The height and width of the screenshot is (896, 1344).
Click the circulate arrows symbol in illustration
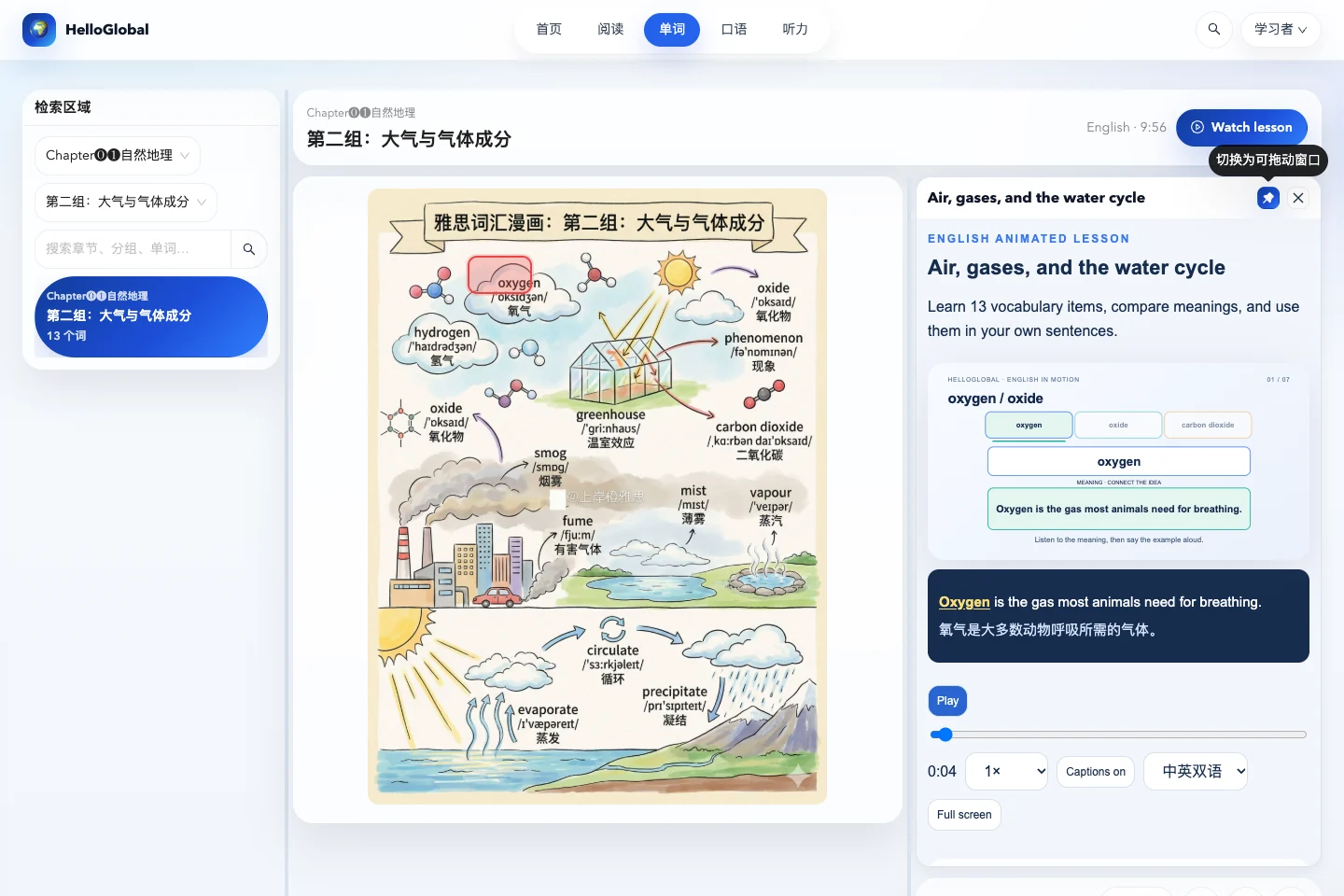click(x=612, y=629)
